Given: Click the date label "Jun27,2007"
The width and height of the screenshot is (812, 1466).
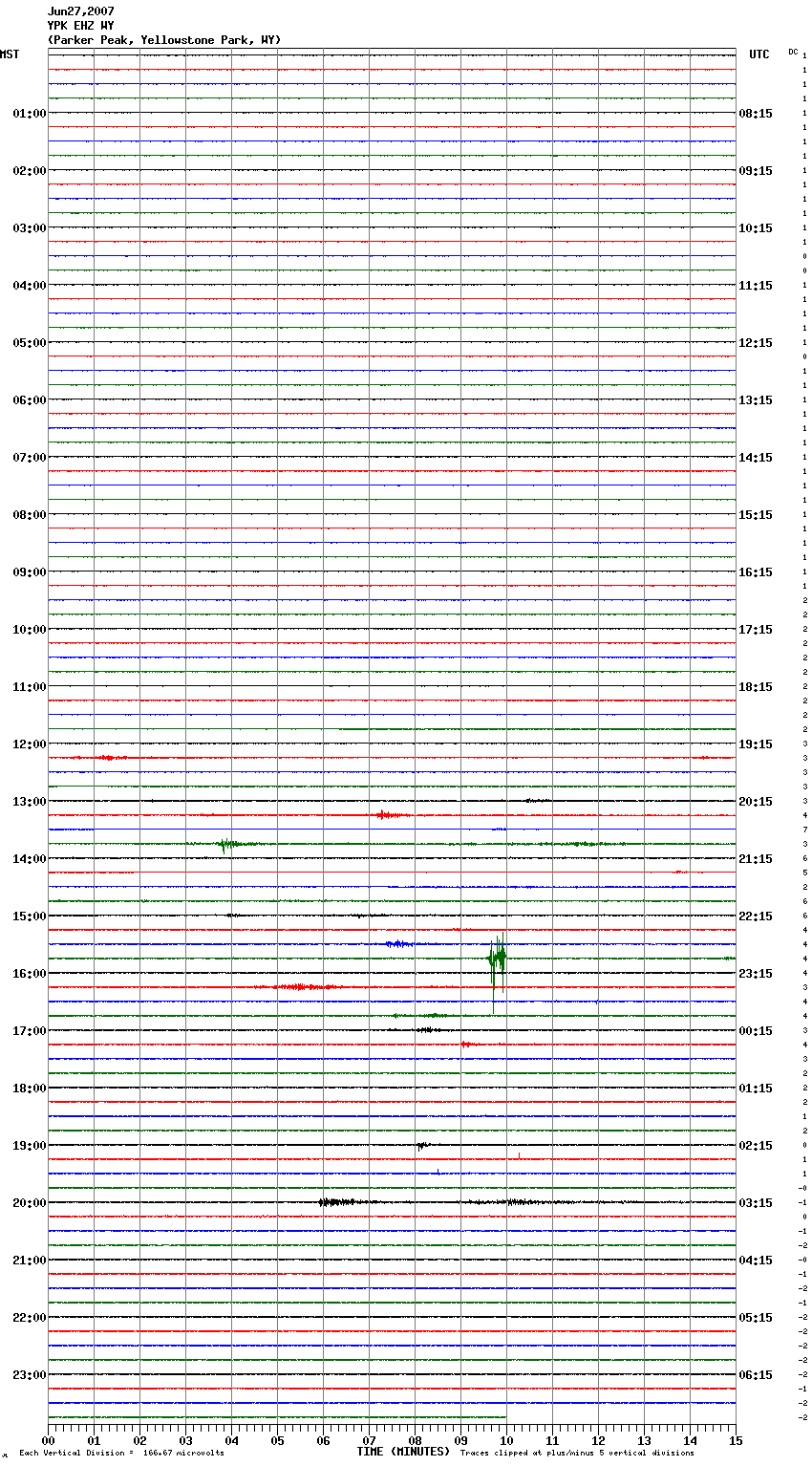Looking at the screenshot, I should tap(81, 11).
